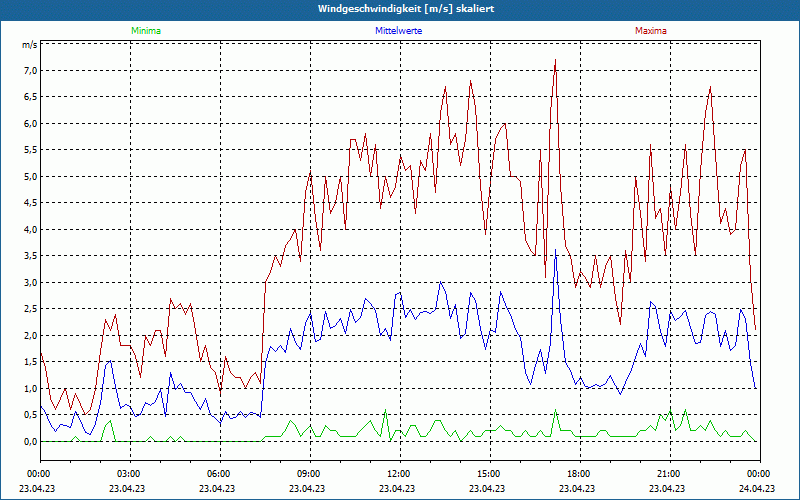800x500 pixels.
Task: Click the 3,5 y-axis value
Action: (x=30, y=256)
